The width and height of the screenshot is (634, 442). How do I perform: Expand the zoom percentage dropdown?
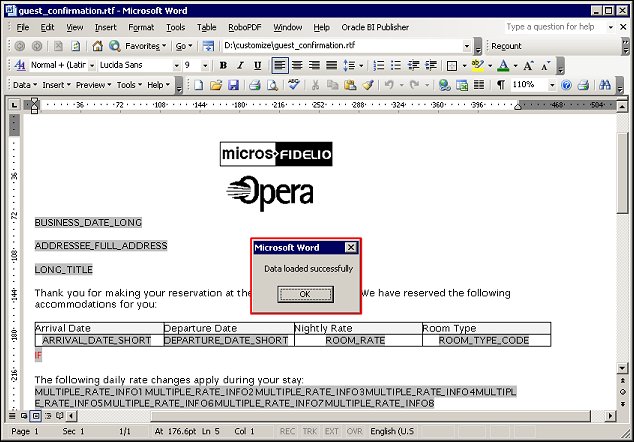coord(550,85)
